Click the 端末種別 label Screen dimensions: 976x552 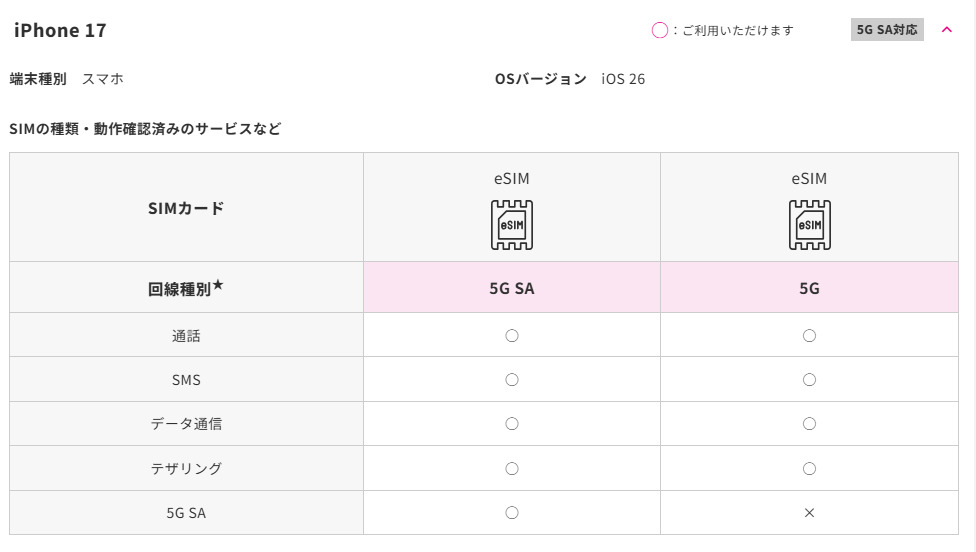(38, 79)
